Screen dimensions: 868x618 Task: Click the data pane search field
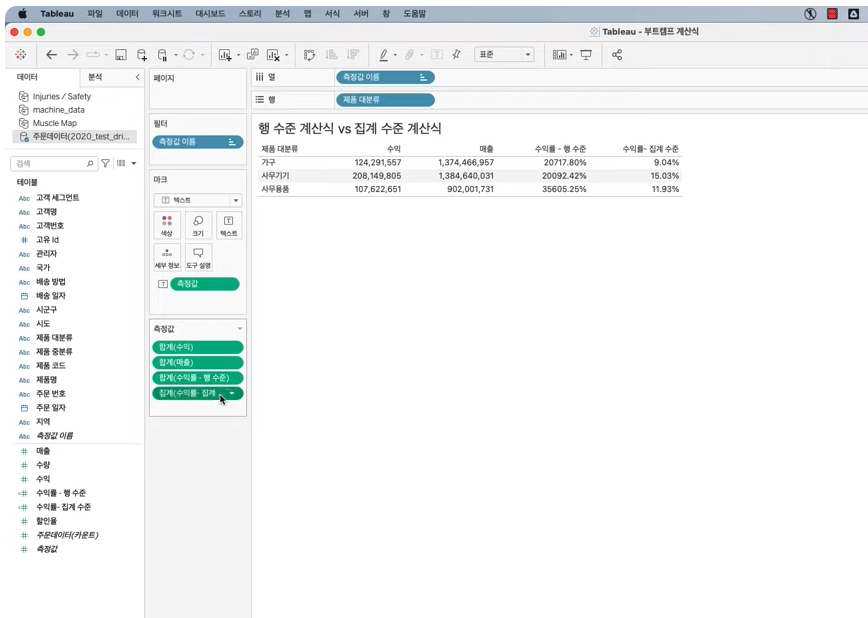[54, 163]
